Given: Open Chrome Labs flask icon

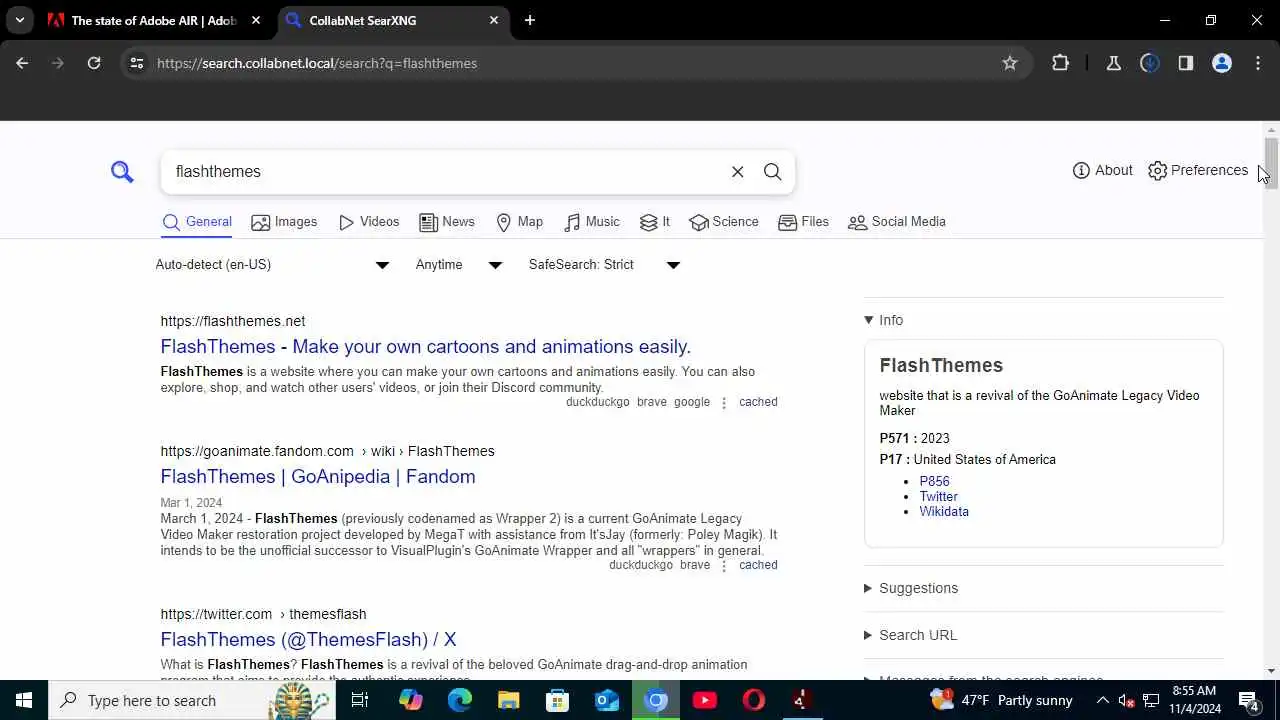Looking at the screenshot, I should tap(1114, 63).
